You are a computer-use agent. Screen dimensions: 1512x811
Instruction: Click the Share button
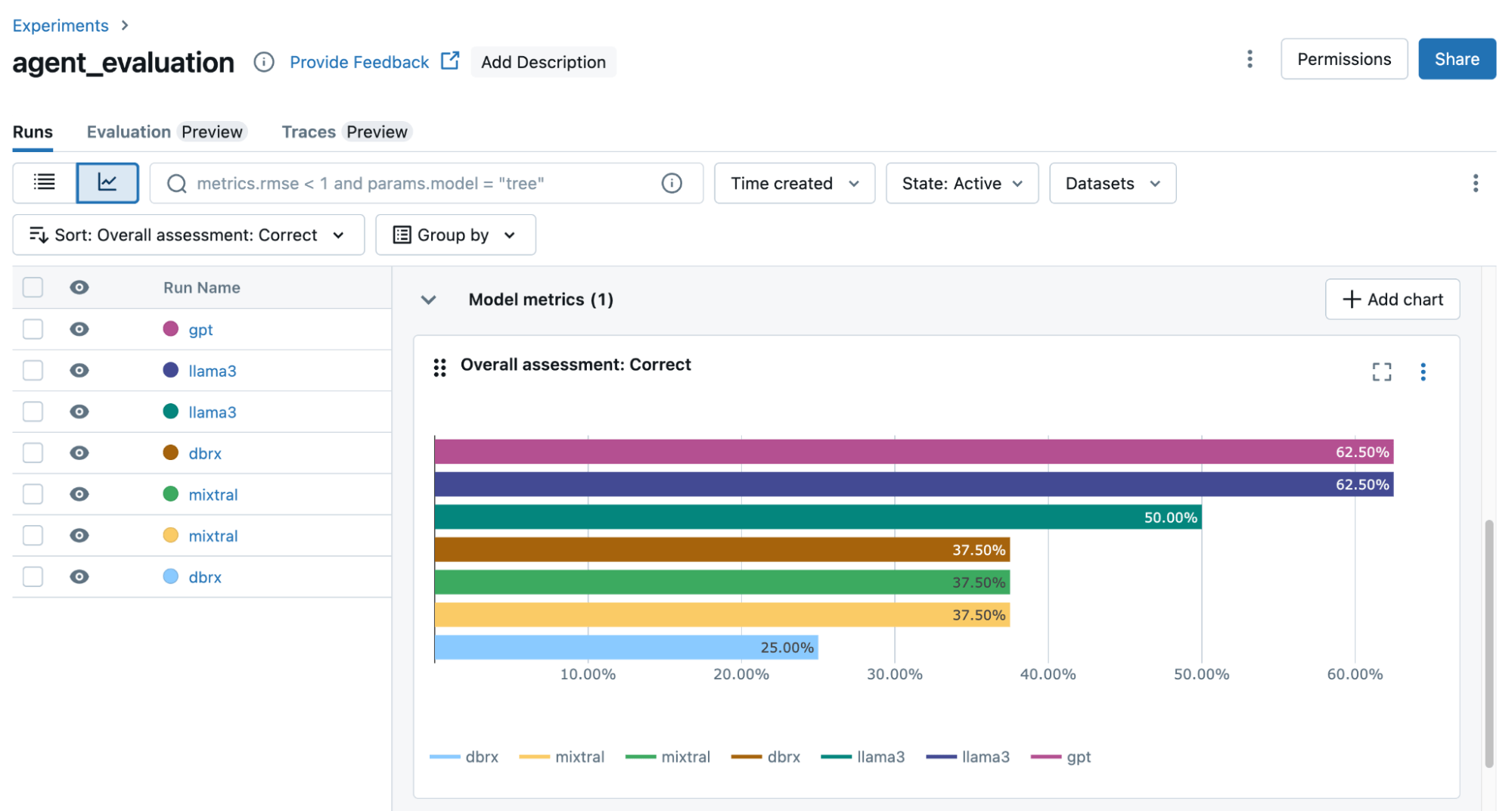coord(1455,58)
